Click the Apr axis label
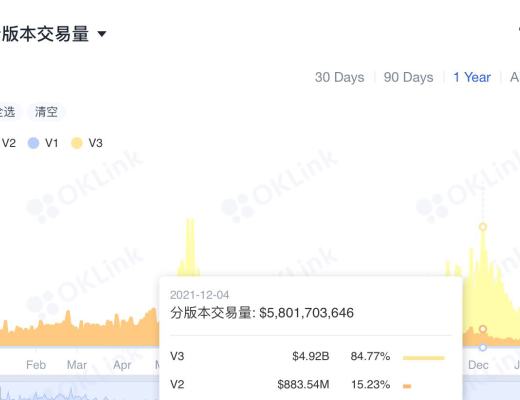 pos(122,365)
